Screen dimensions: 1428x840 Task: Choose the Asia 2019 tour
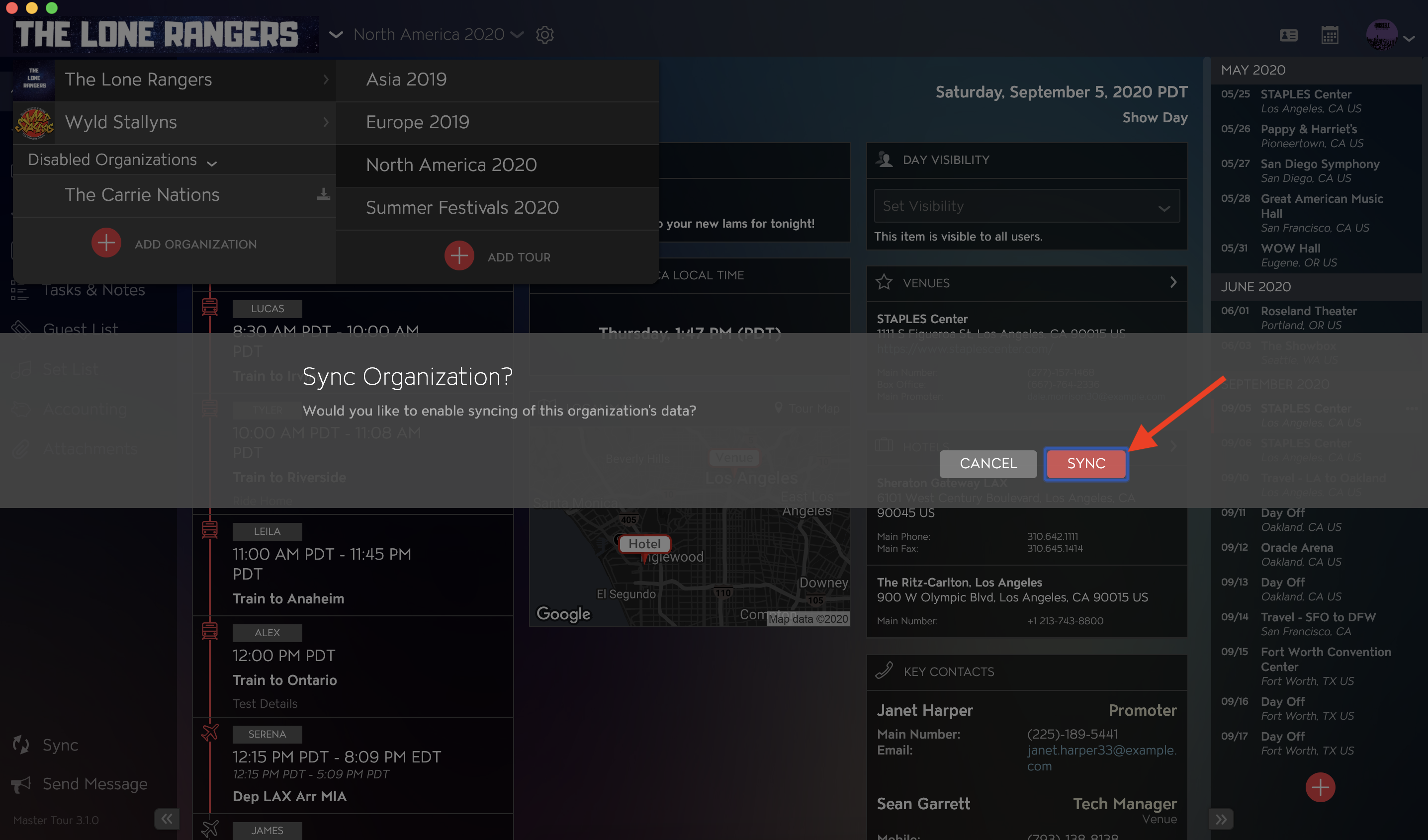coord(498,80)
